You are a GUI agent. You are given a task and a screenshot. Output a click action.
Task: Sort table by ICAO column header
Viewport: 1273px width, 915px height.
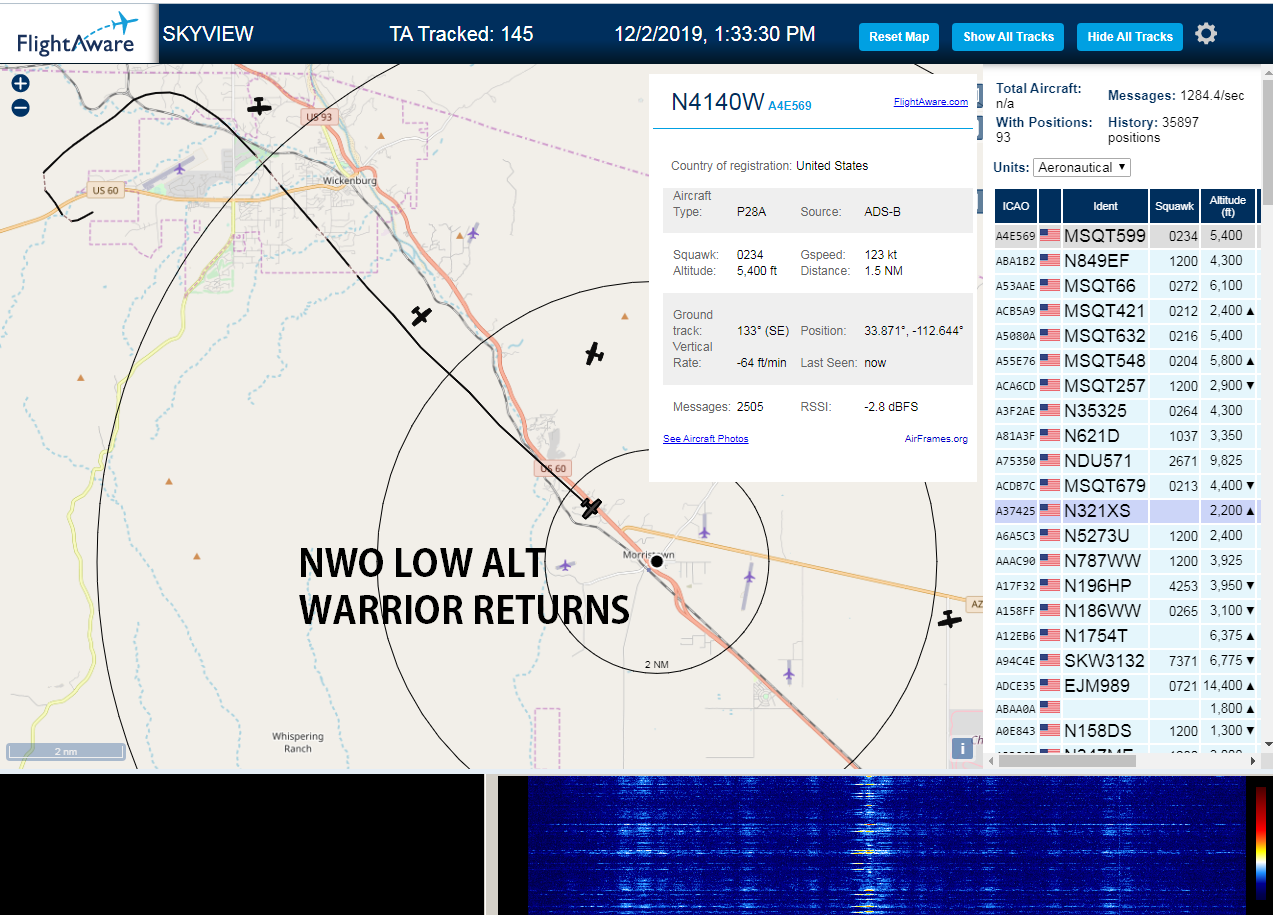pyautogui.click(x=1016, y=206)
